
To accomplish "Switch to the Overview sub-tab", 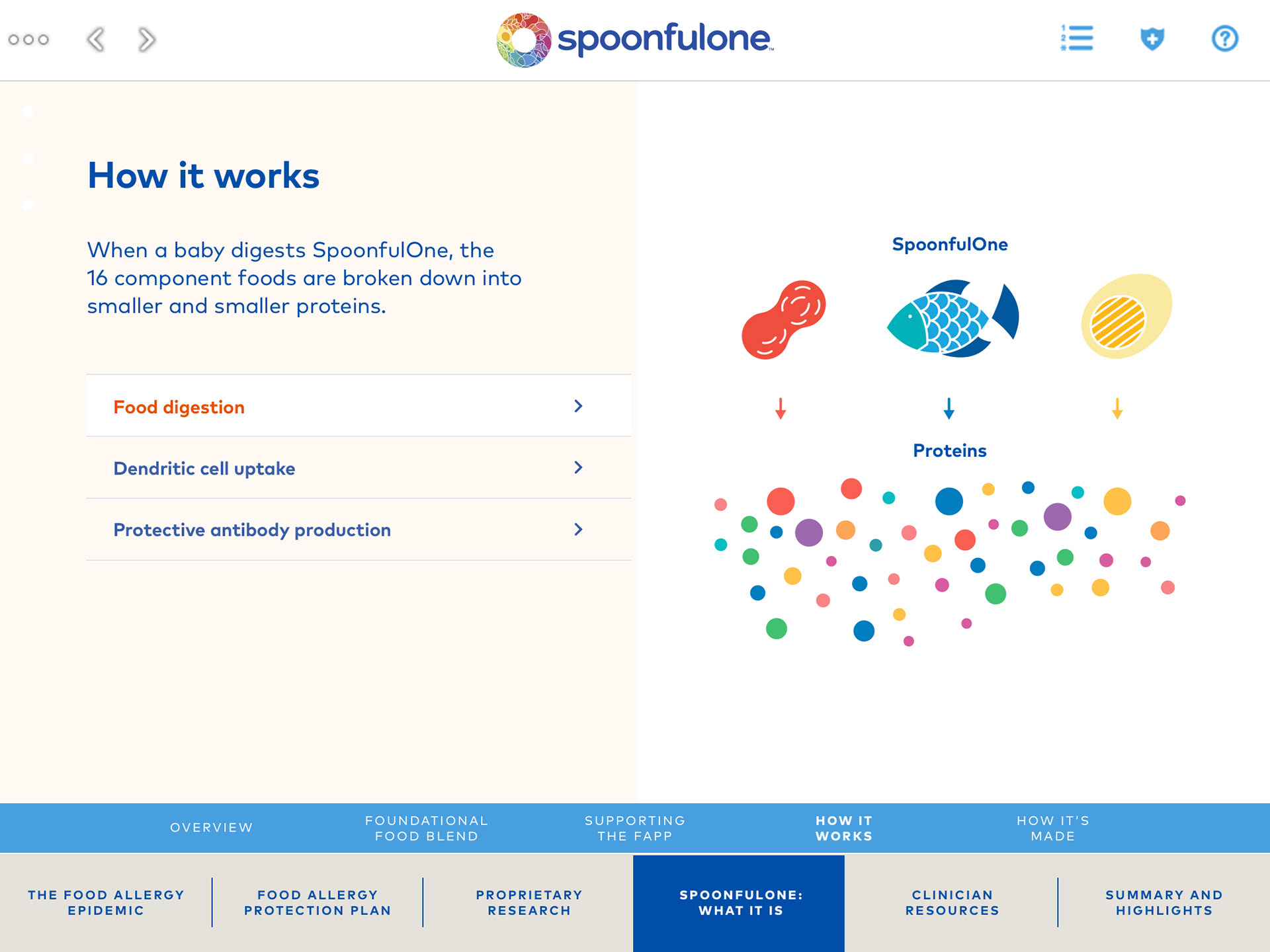I will click(211, 828).
